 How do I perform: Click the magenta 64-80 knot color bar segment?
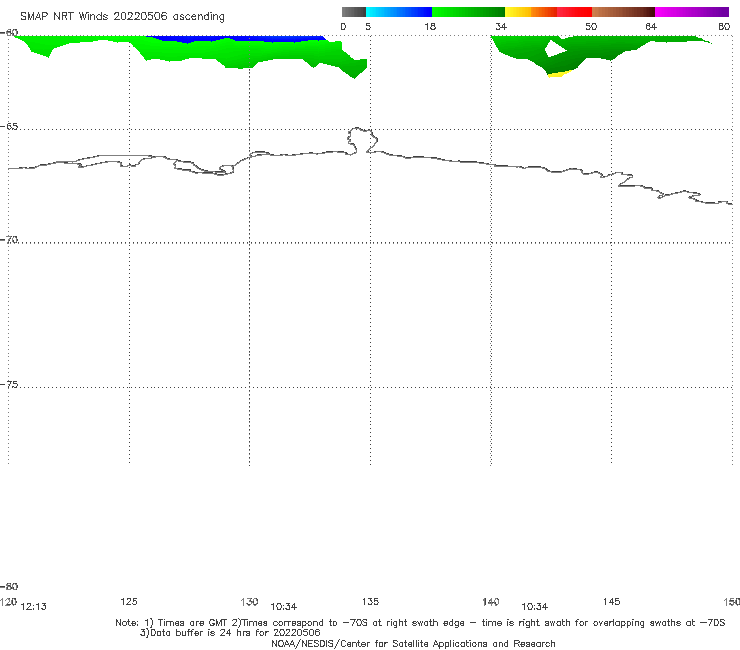692,12
